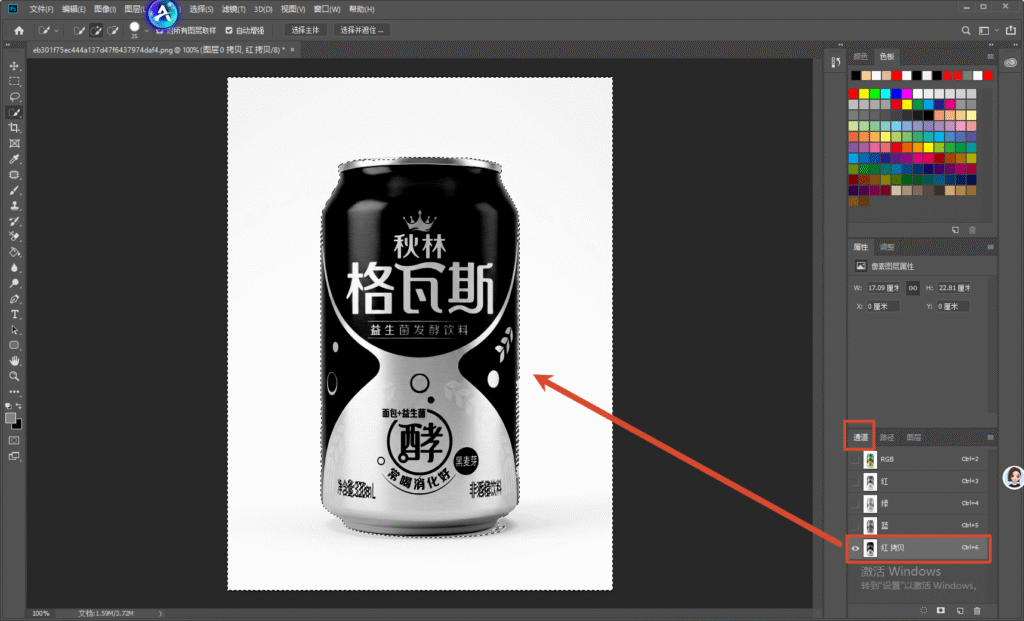Select the Eyedropper tool
Image resolution: width=1024 pixels, height=621 pixels.
14,159
